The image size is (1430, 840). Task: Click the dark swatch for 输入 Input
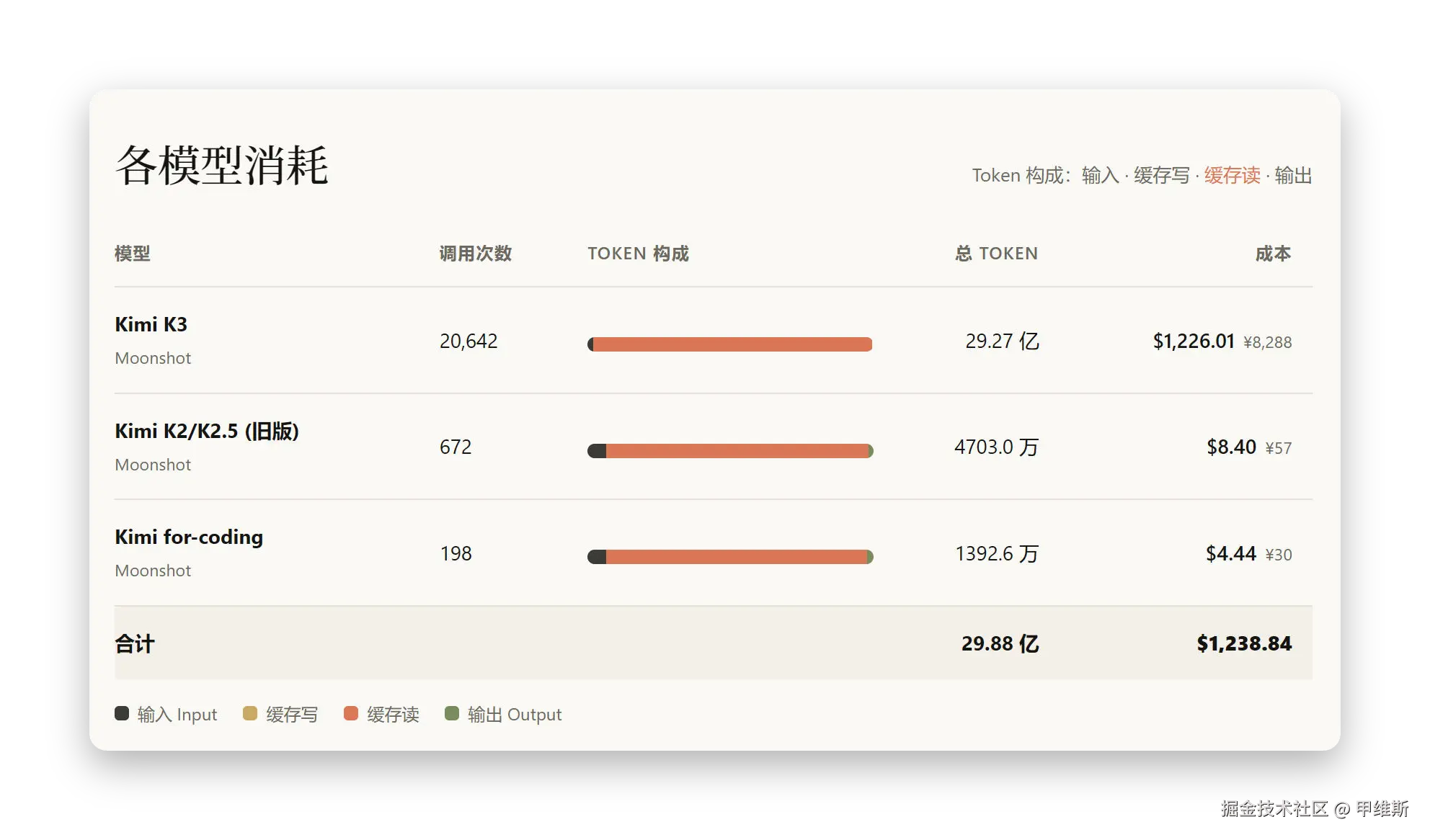122,713
